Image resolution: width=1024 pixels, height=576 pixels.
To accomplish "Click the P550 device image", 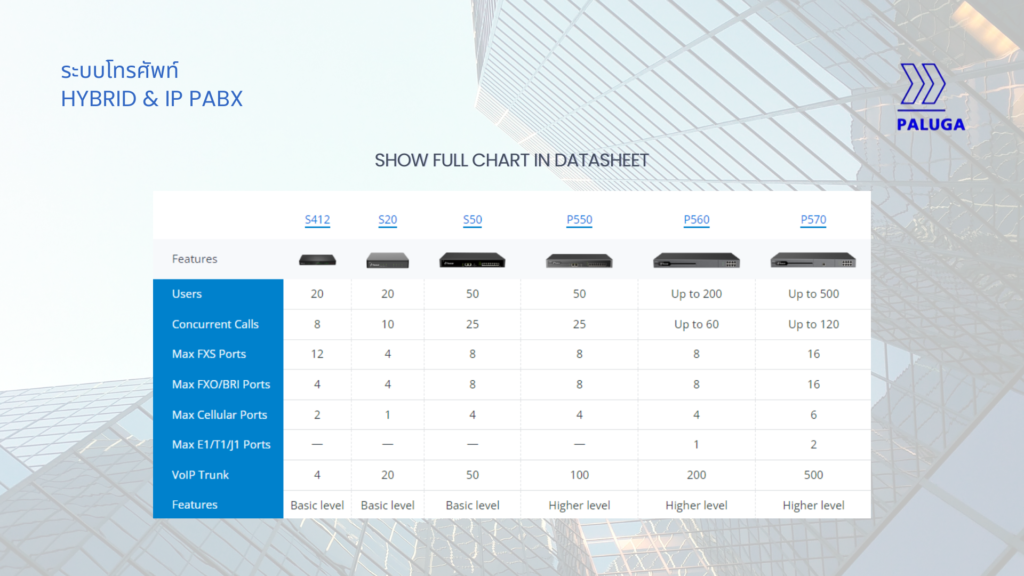I will (x=579, y=261).
